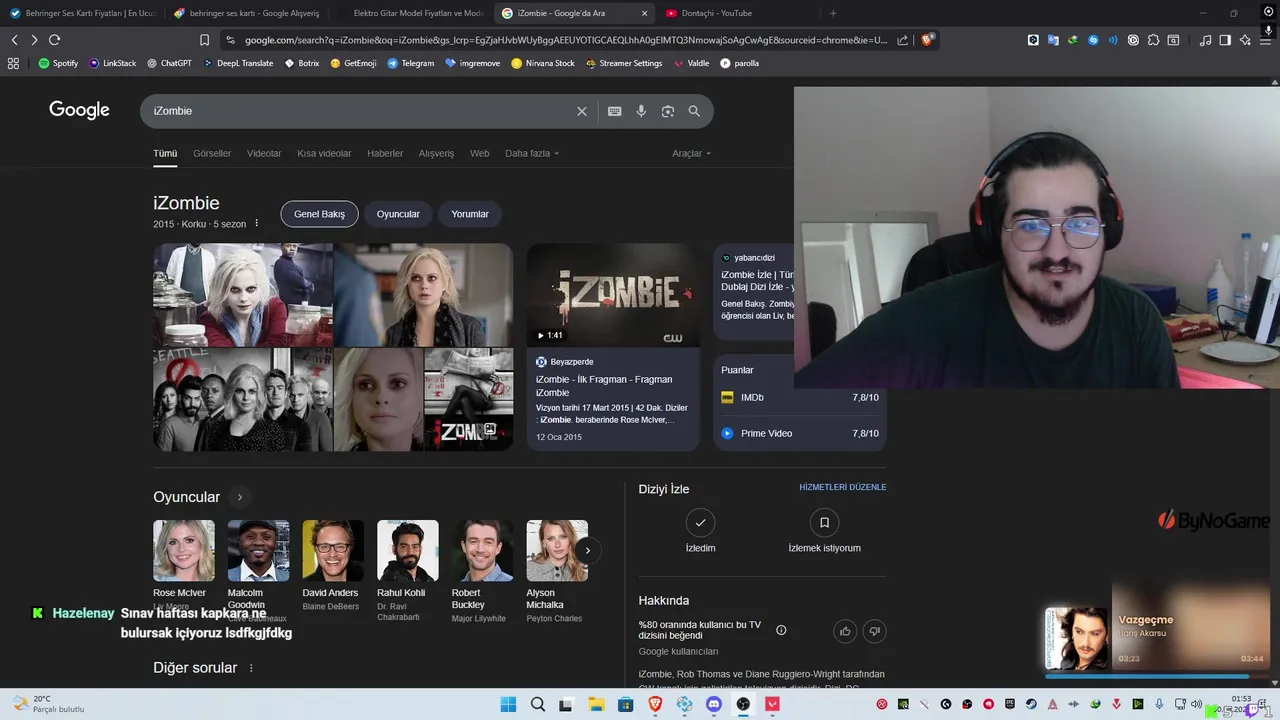Open the Windows Start menu
Screen dimensions: 1280x720
508,704
